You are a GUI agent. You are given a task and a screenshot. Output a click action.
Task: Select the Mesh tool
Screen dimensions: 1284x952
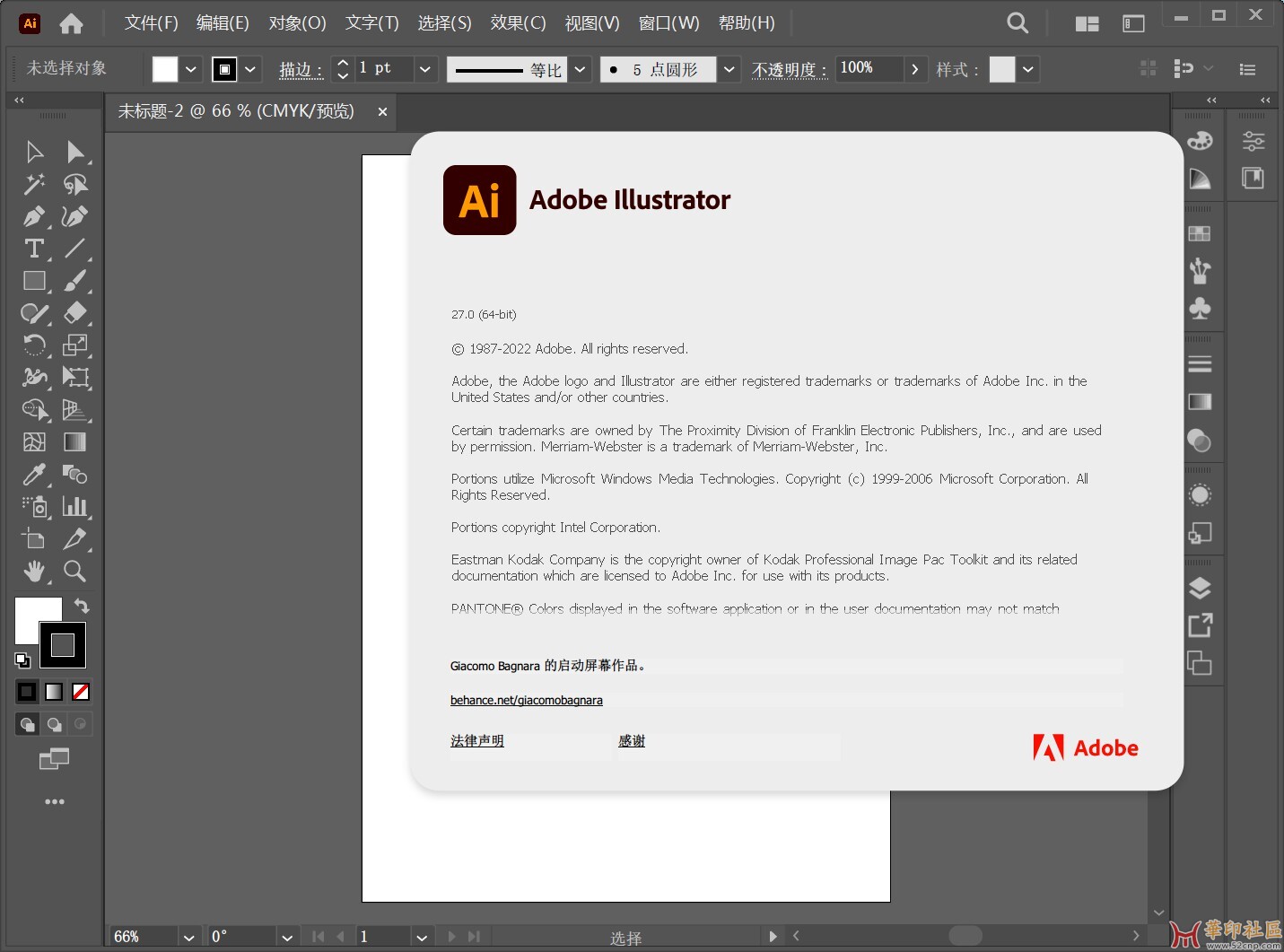coord(34,442)
